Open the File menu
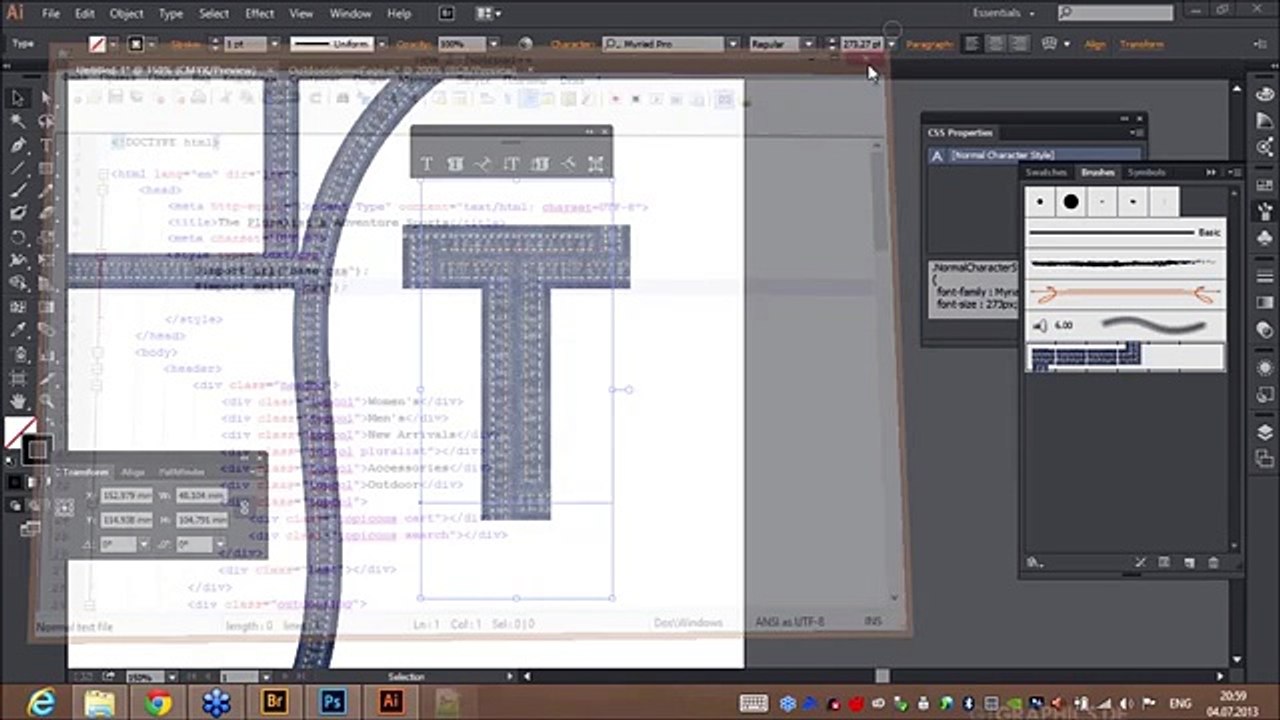 (51, 14)
